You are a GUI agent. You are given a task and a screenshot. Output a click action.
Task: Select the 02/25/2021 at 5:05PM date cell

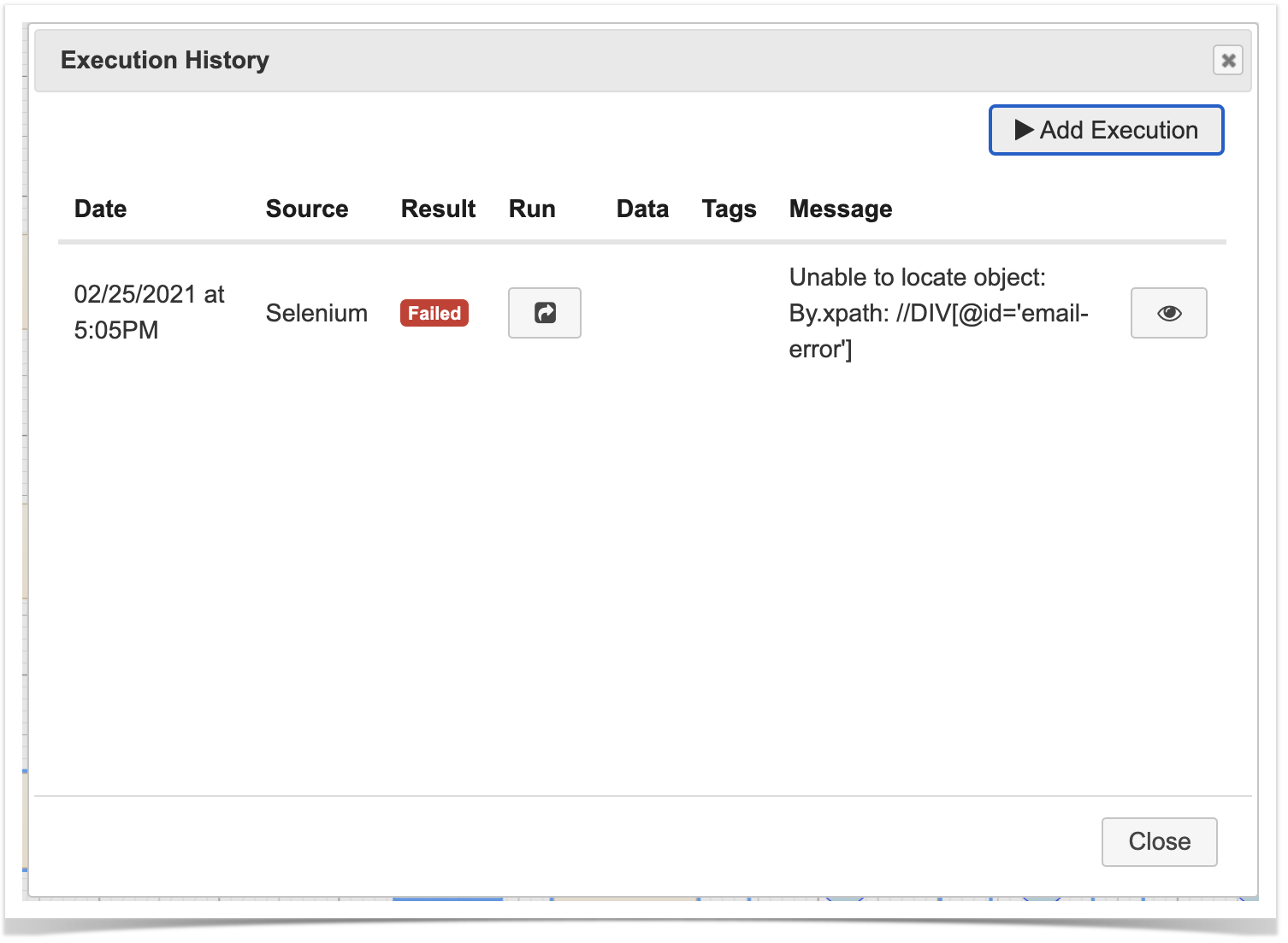pos(150,312)
